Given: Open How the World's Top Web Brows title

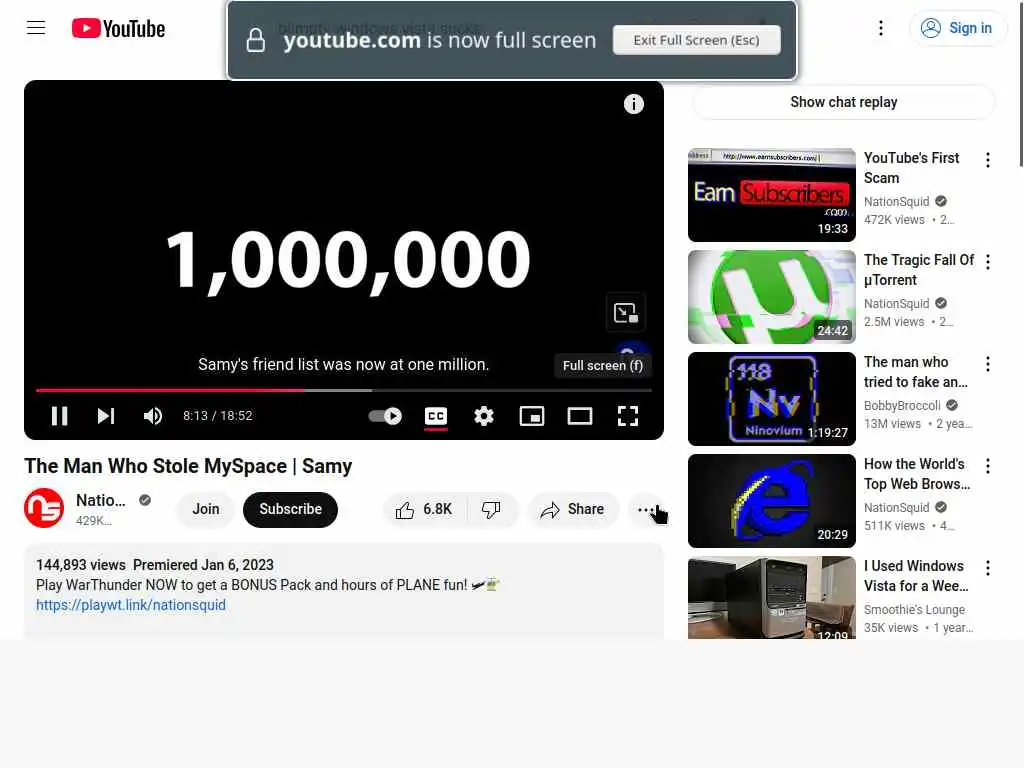Looking at the screenshot, I should pyautogui.click(x=917, y=473).
